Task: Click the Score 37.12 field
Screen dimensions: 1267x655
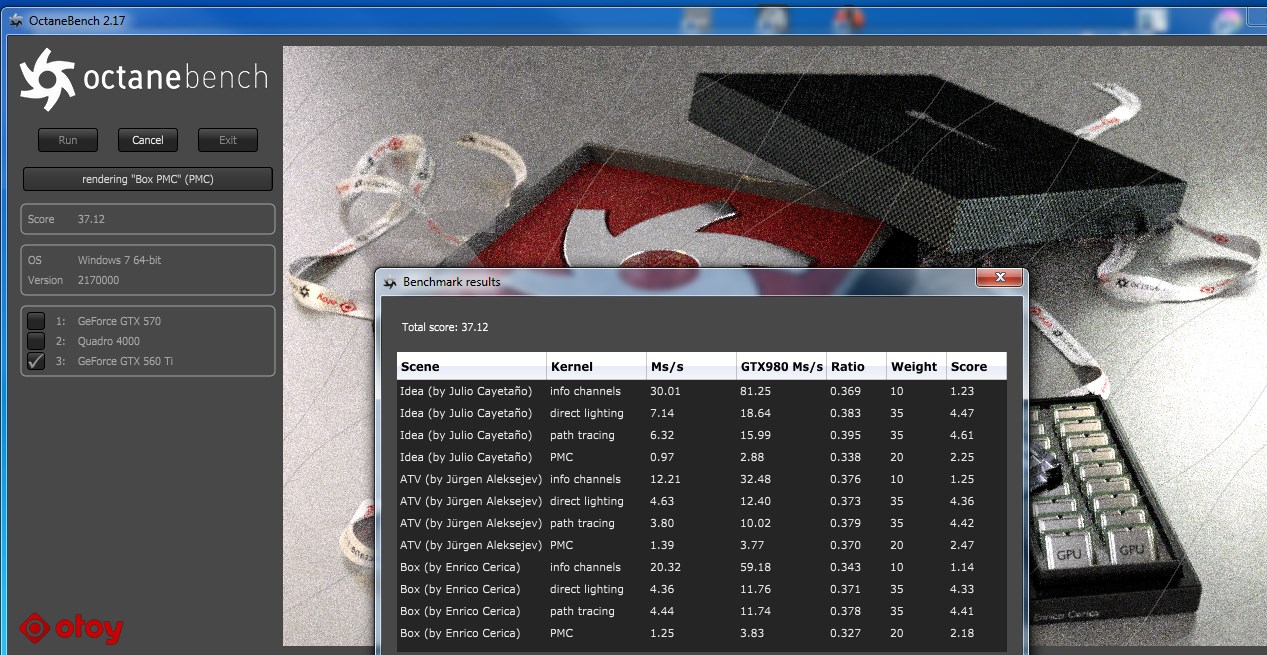Action: pos(148,219)
